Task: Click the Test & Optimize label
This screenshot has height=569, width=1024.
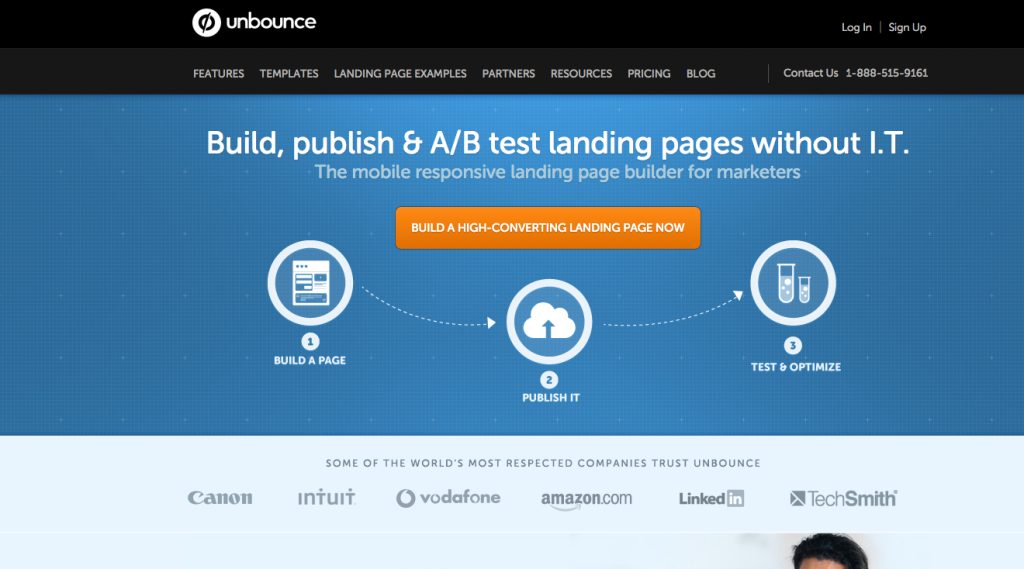Action: (795, 367)
